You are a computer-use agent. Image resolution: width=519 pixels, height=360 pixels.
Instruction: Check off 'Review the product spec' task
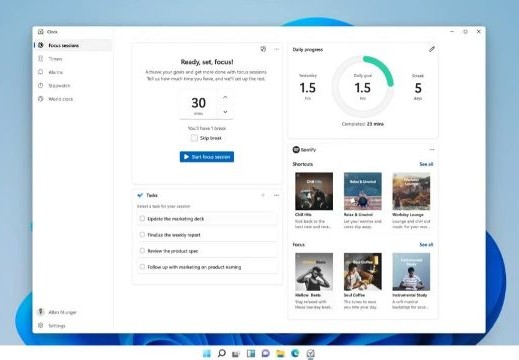pos(142,251)
